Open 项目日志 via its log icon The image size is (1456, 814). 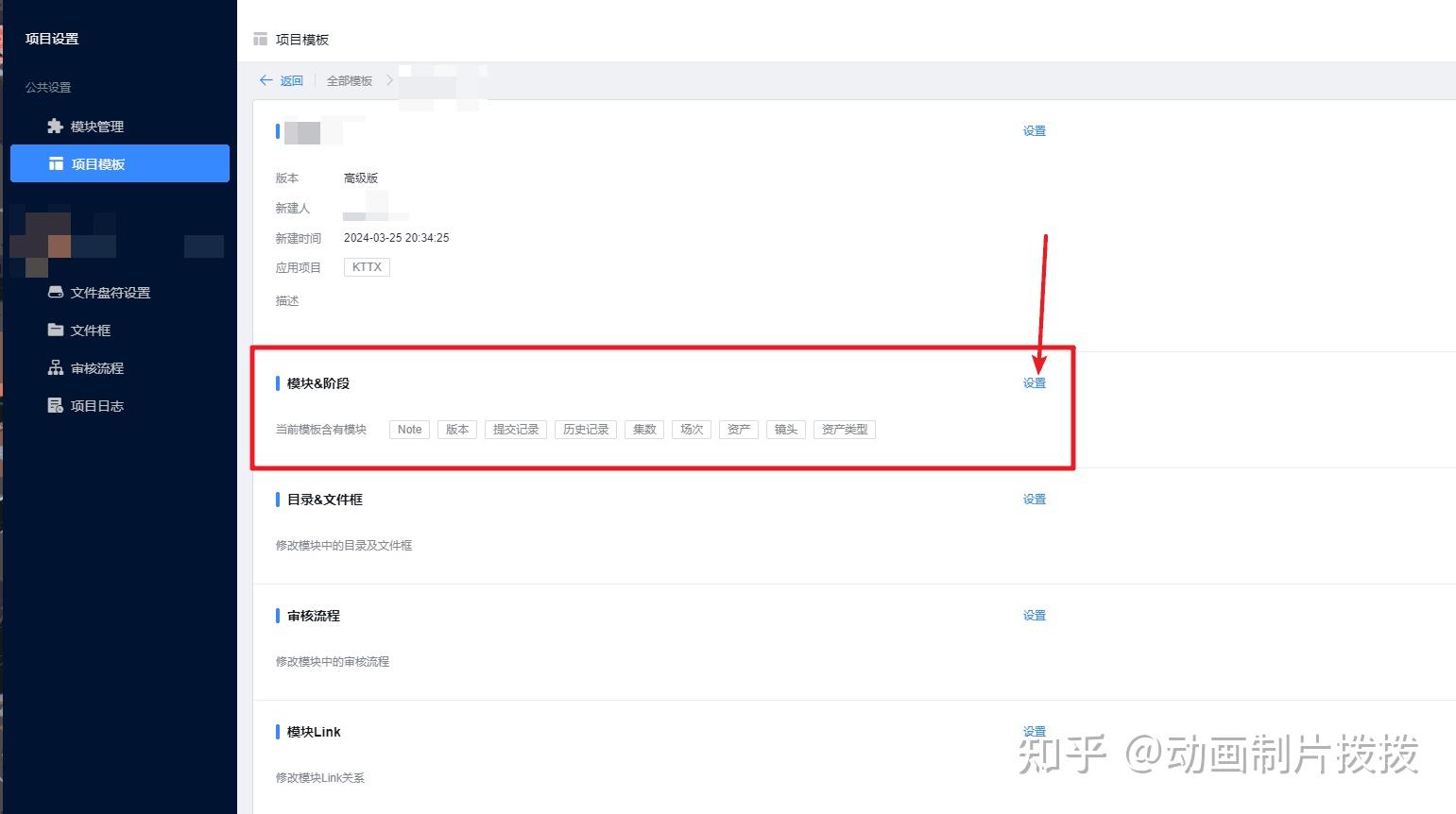[x=56, y=405]
